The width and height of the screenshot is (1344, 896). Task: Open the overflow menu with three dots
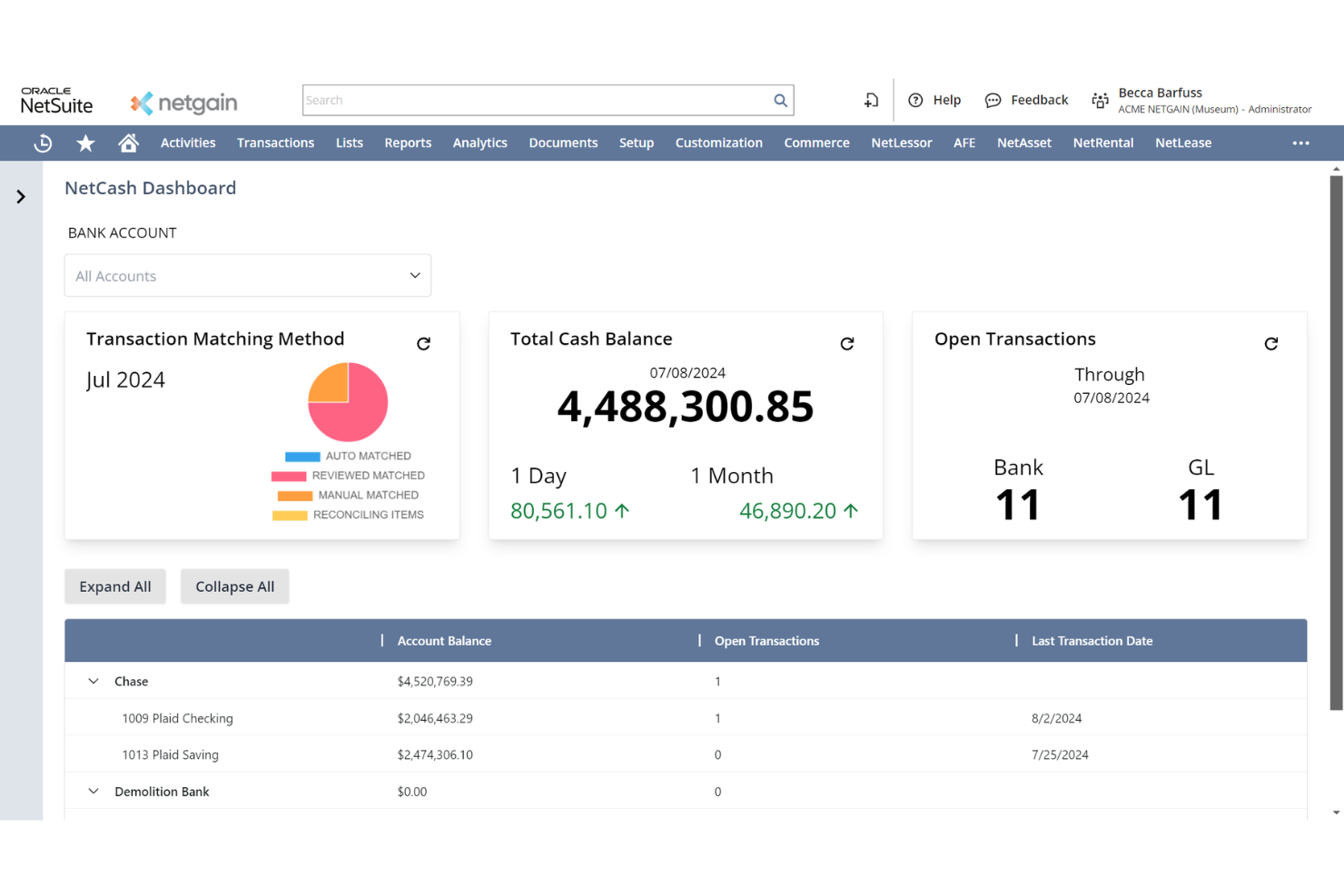tap(1300, 143)
